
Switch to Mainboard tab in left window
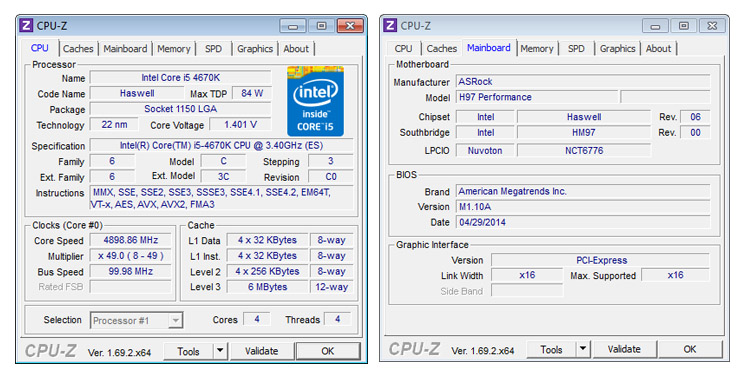click(125, 49)
